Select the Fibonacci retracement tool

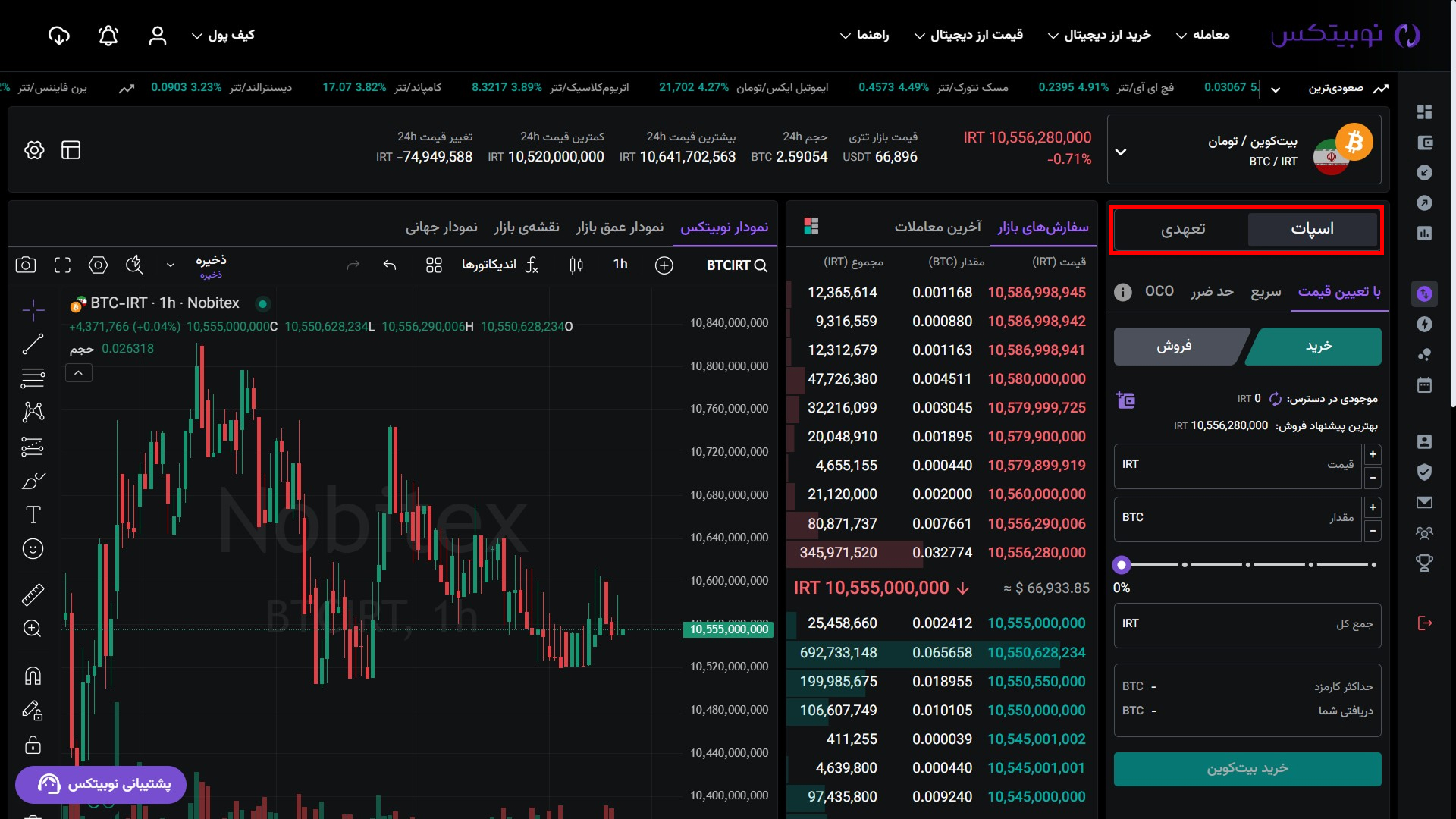pyautogui.click(x=33, y=378)
